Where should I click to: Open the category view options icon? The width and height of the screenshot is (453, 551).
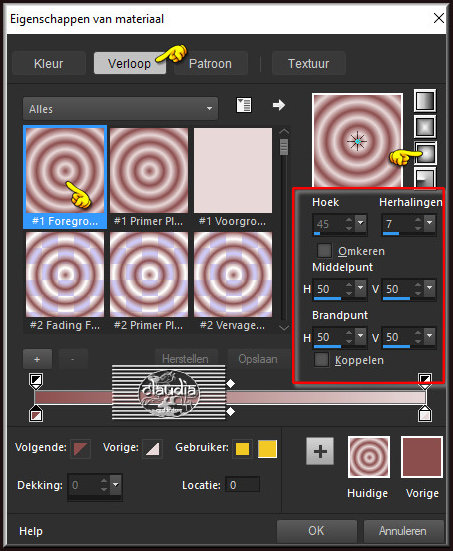[x=244, y=105]
